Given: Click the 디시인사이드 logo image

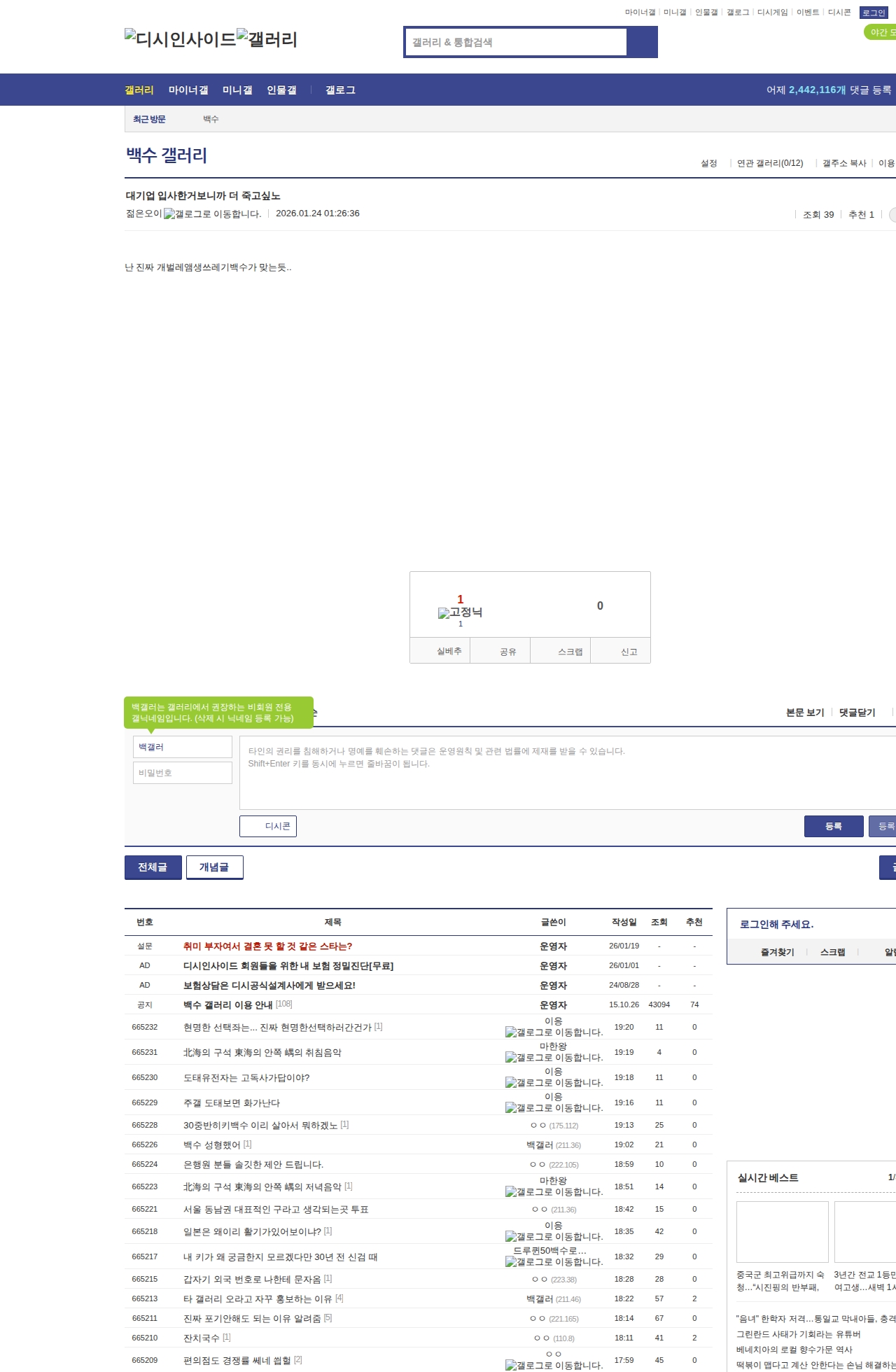Looking at the screenshot, I should click(181, 39).
